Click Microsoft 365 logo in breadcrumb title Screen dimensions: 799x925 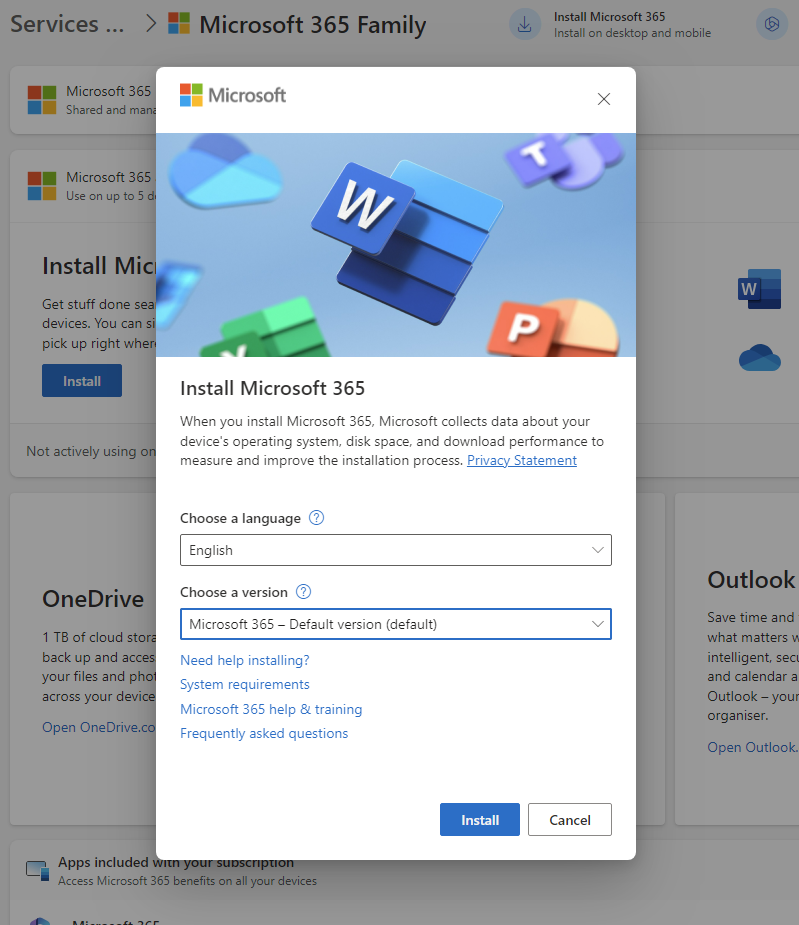179,24
